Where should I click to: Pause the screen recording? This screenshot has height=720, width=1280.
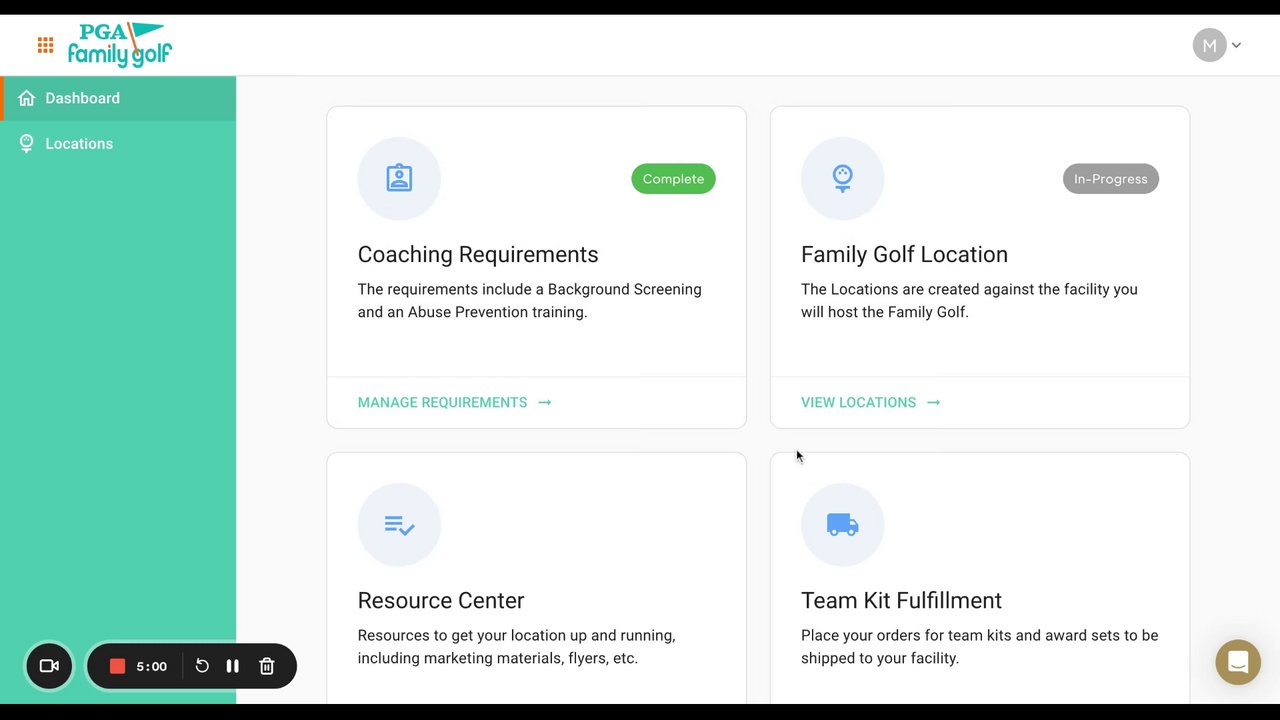tap(232, 666)
